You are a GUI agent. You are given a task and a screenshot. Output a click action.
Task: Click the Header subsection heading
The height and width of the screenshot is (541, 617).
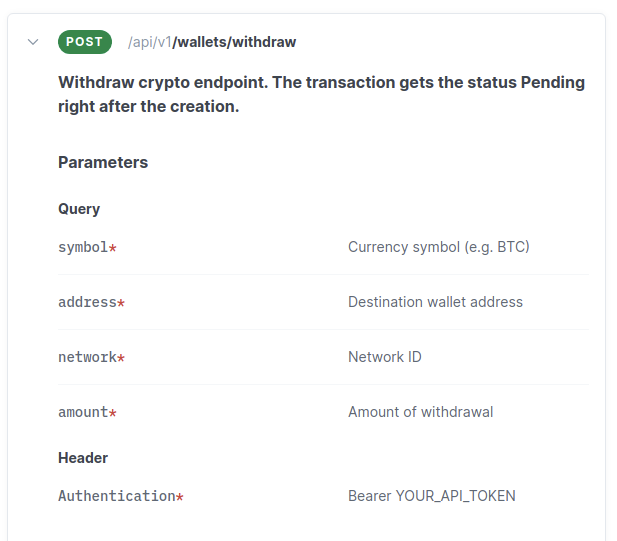pyautogui.click(x=83, y=458)
